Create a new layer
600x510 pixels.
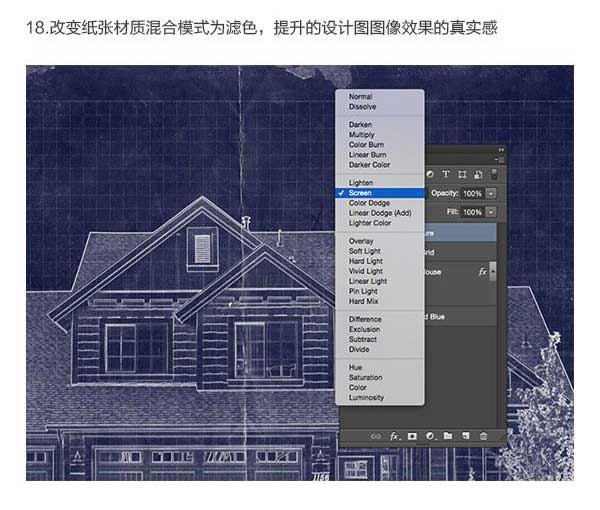[x=466, y=436]
